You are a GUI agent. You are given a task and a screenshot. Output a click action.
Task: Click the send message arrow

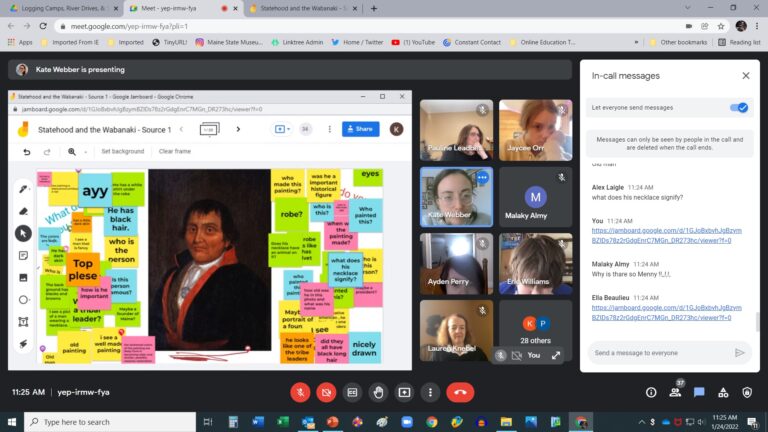click(740, 353)
